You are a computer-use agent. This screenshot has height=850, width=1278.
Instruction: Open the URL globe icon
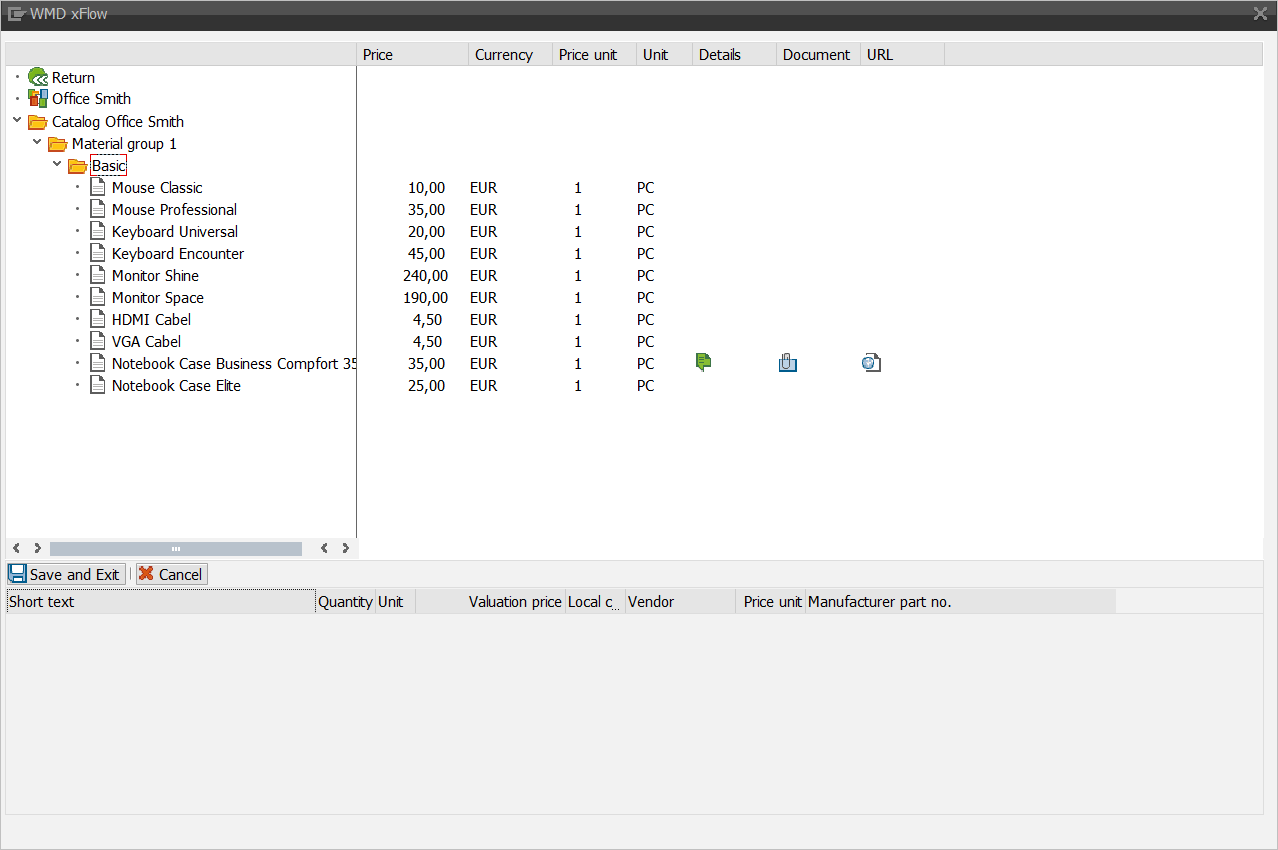(871, 363)
